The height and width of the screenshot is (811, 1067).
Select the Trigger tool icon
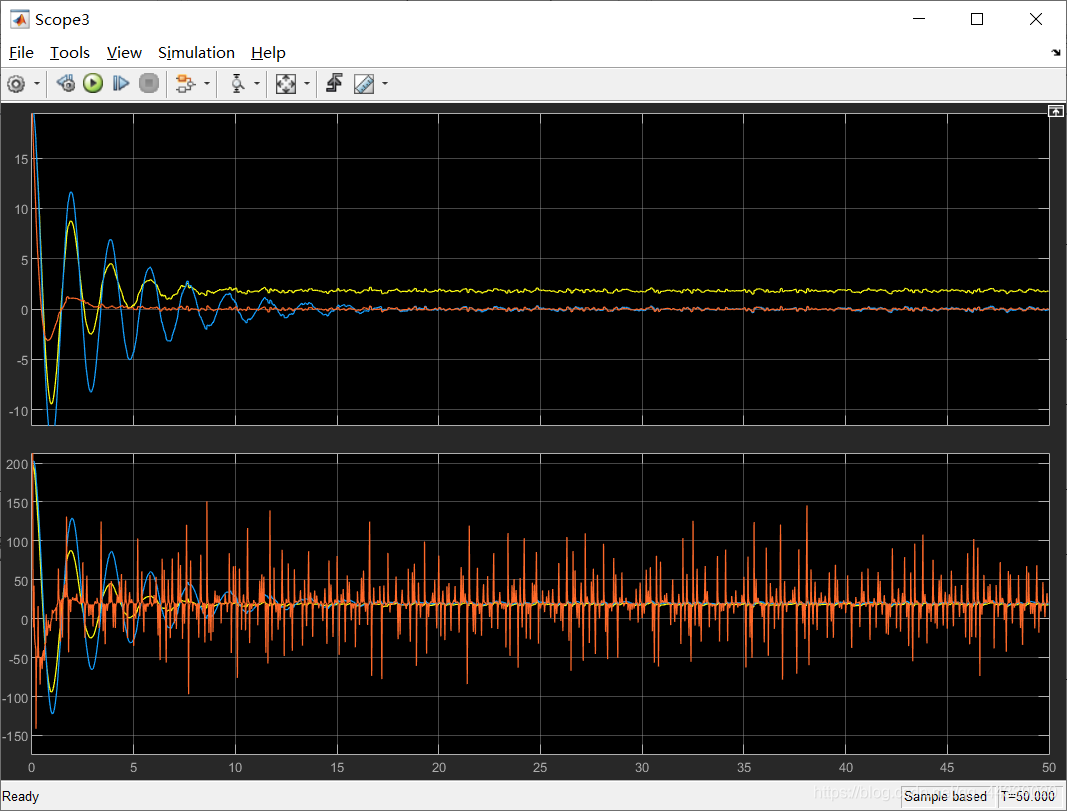[236, 83]
